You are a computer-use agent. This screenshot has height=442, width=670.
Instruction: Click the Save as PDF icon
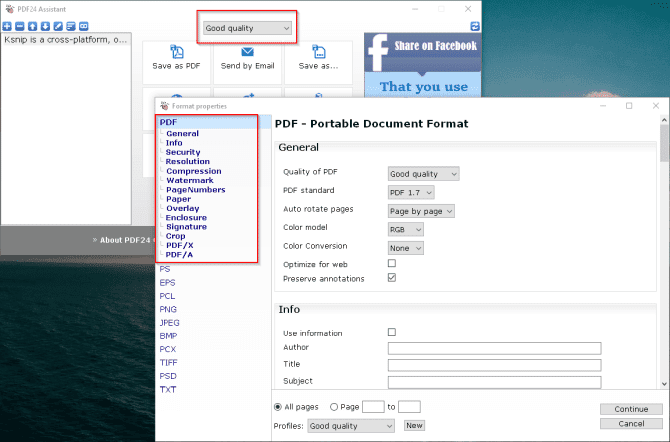coord(176,52)
